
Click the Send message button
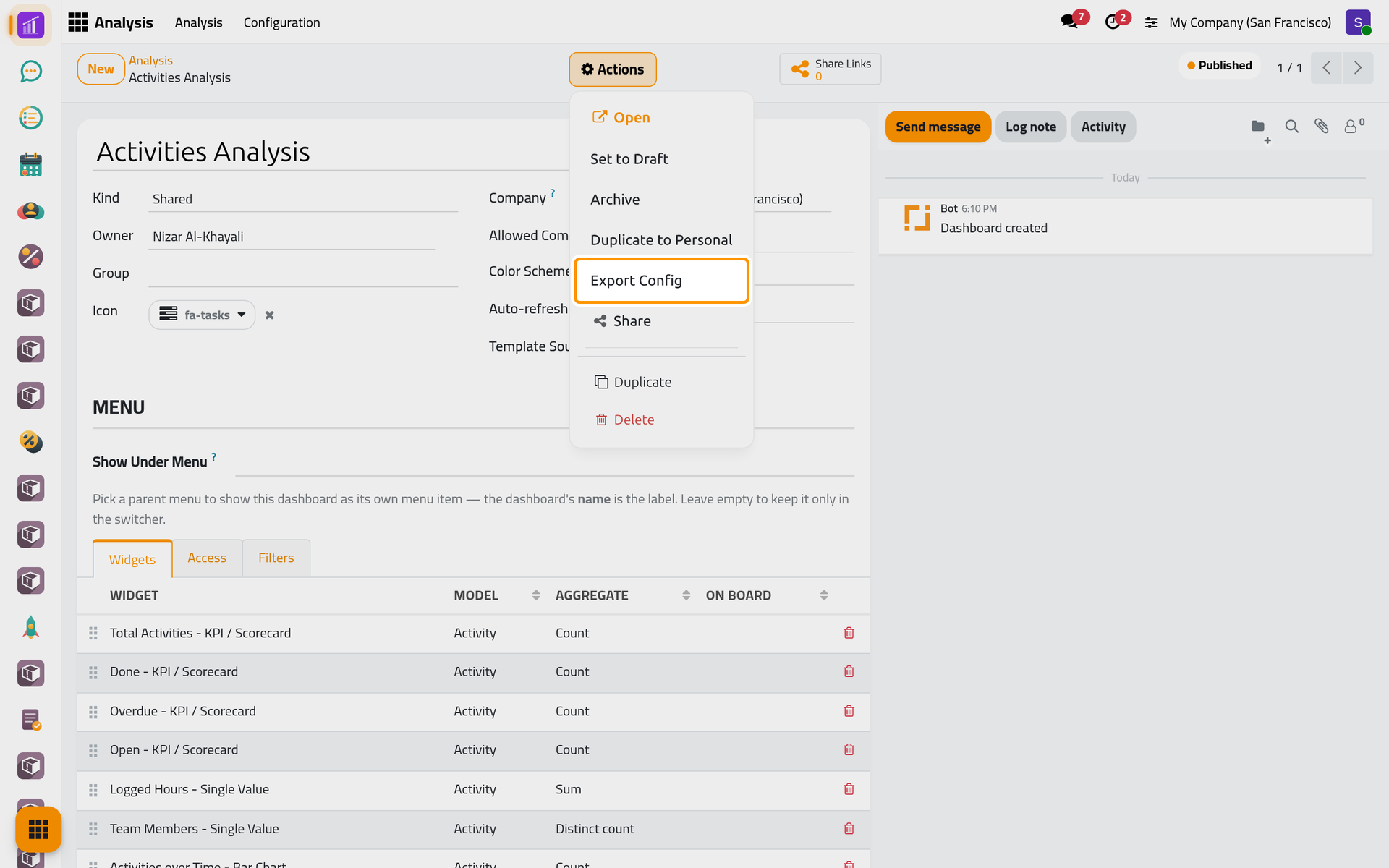pyautogui.click(x=938, y=127)
